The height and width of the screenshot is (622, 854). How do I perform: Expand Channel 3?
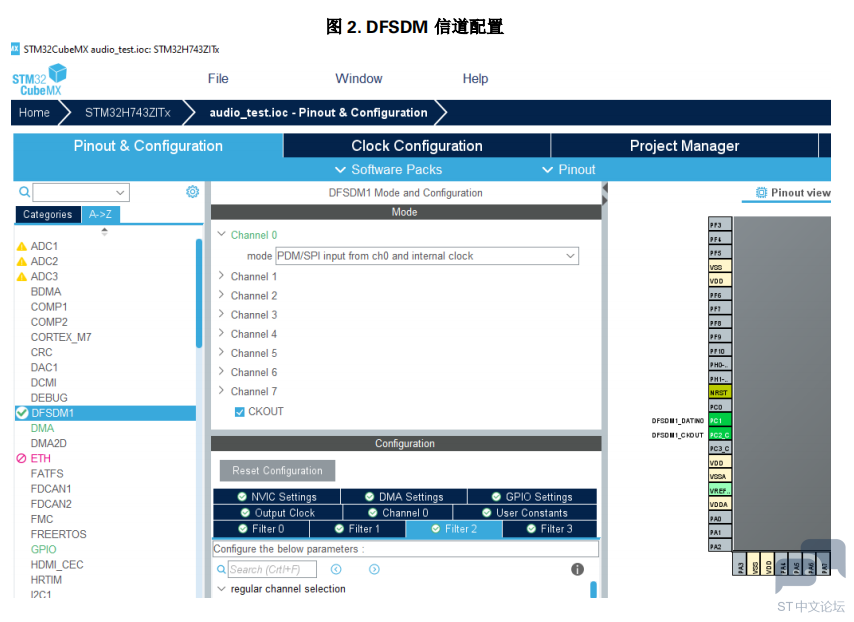(221, 314)
